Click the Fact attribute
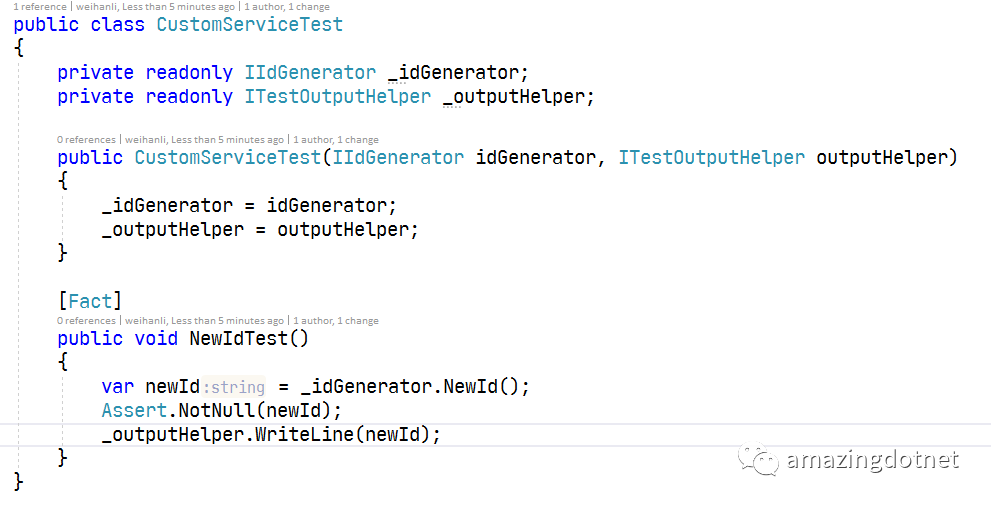The height and width of the screenshot is (505, 991). click(x=90, y=301)
